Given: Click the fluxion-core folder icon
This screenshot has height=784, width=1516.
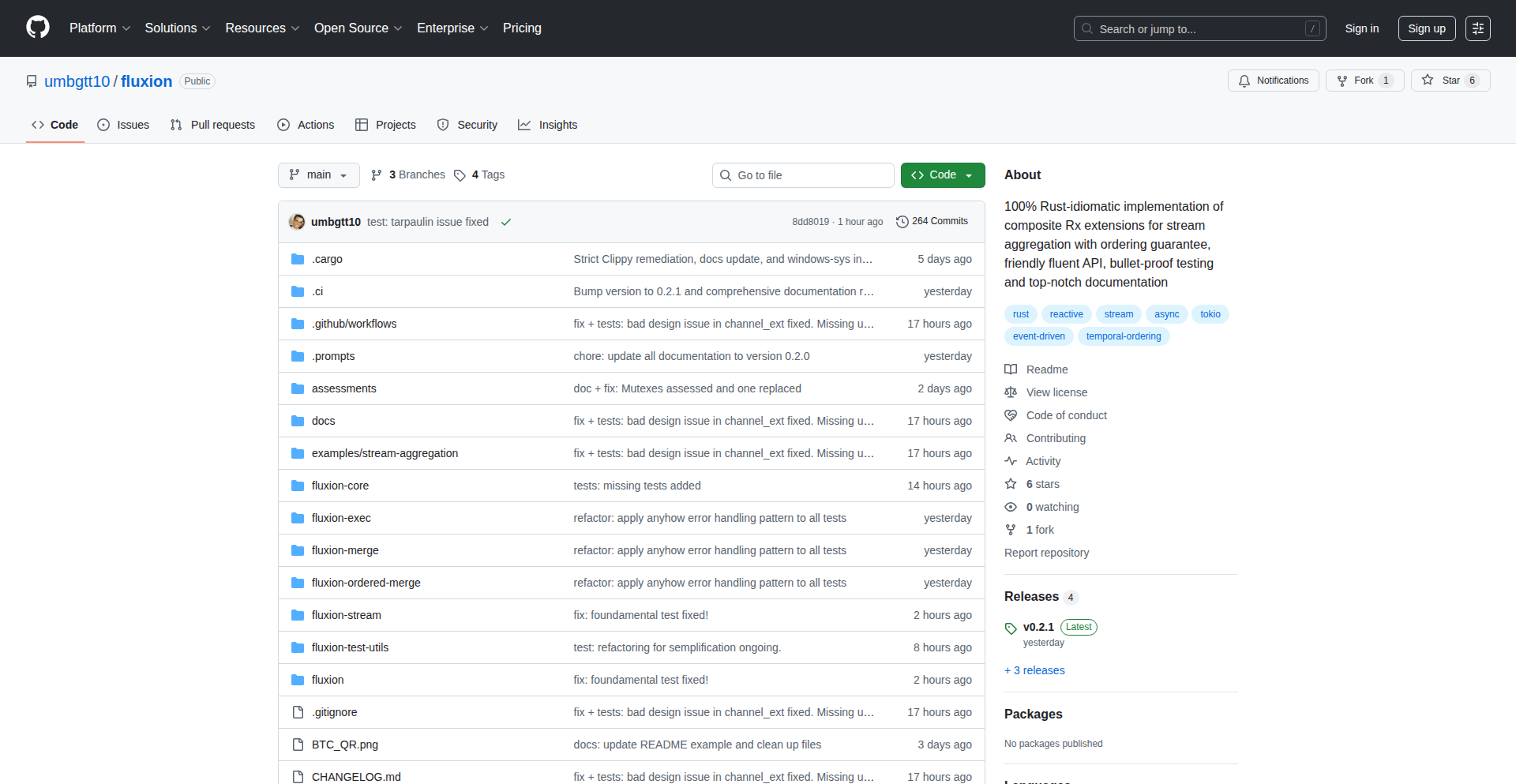Looking at the screenshot, I should tap(298, 486).
